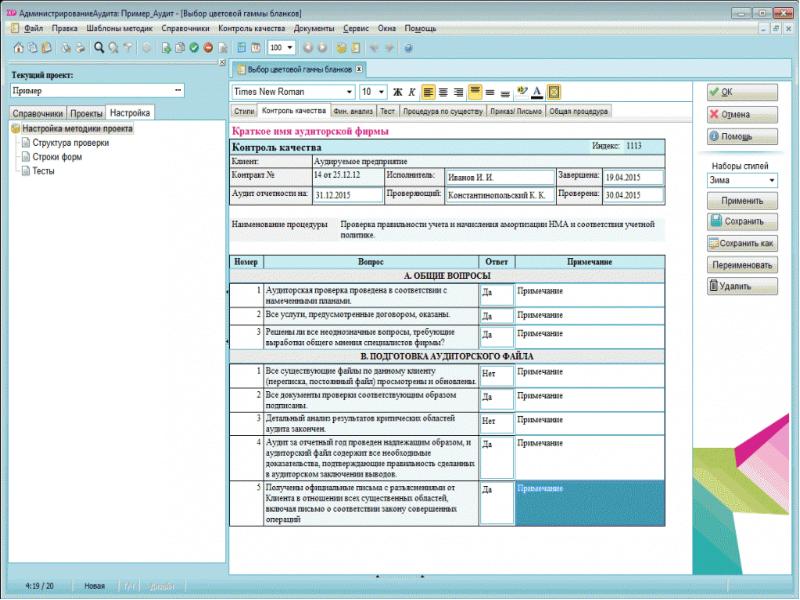The width and height of the screenshot is (800, 600).
Task: Open the calendar icon on the toolbar
Action: [x=254, y=47]
